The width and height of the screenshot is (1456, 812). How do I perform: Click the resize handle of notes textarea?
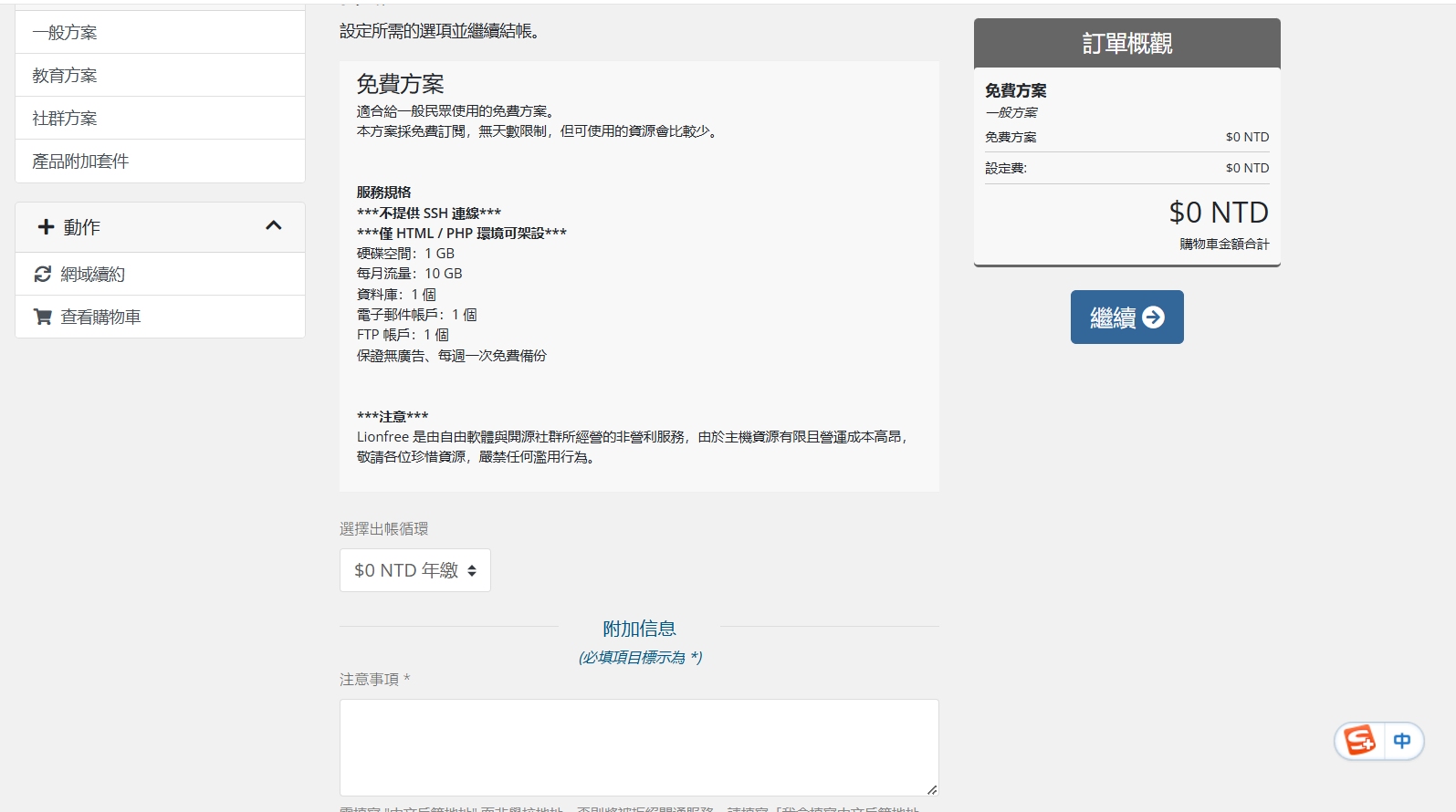coord(932,789)
